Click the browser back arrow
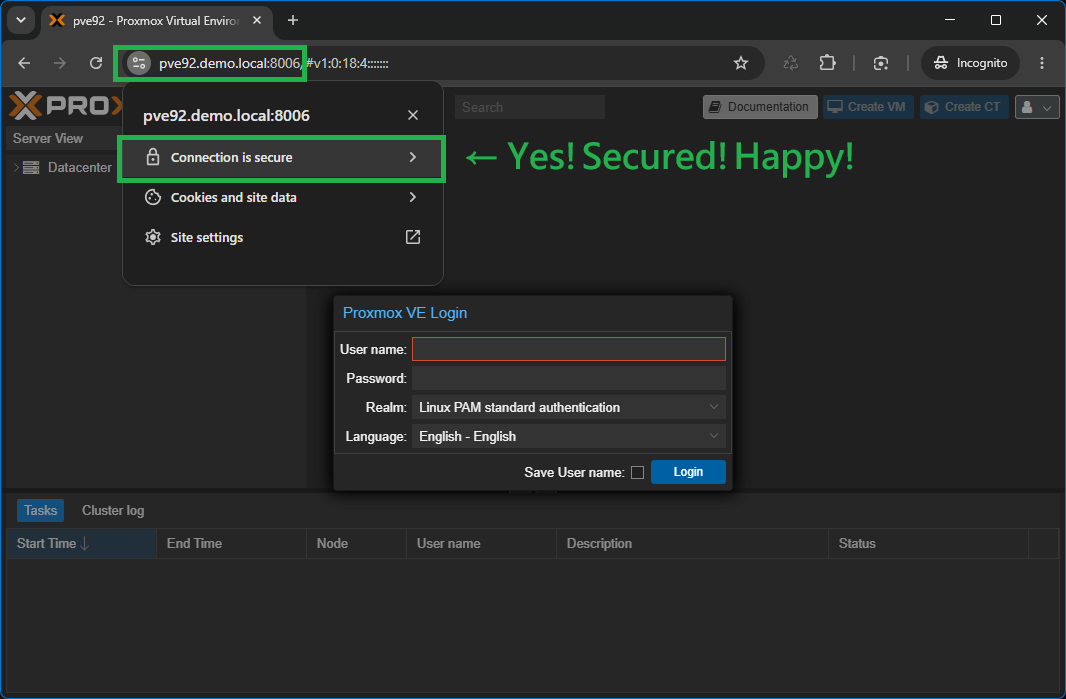 24,63
